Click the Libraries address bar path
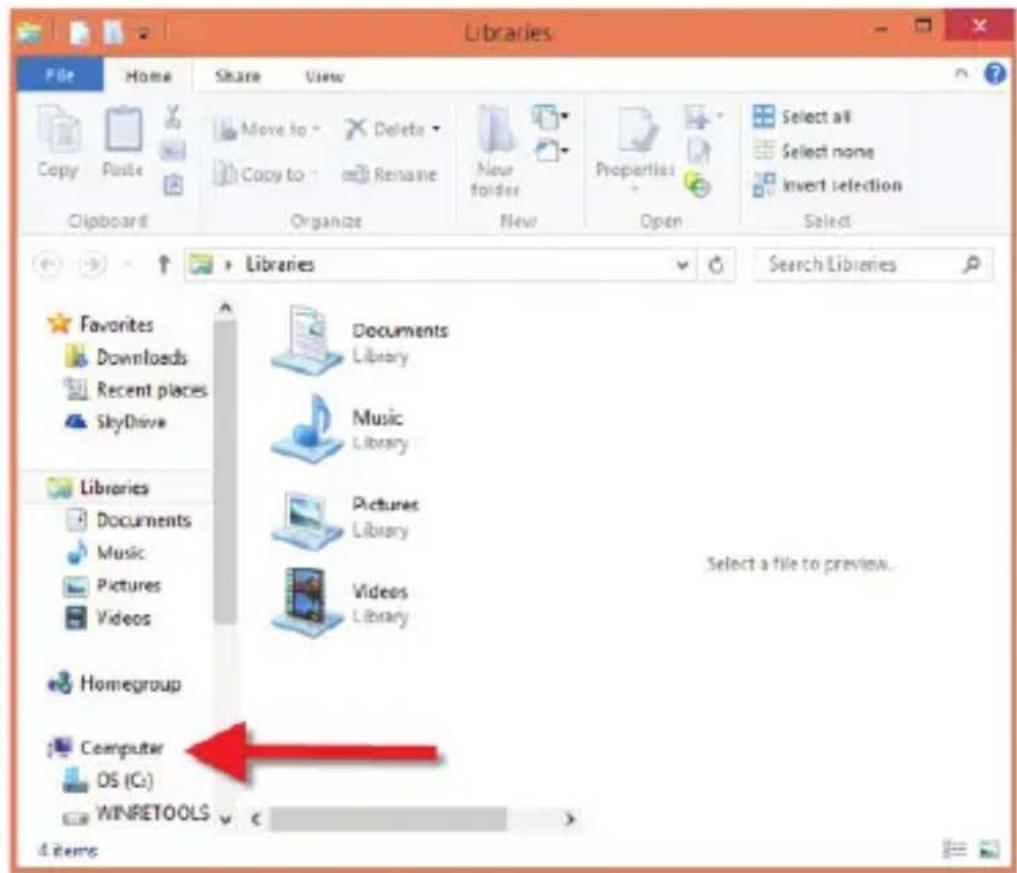Screen dimensions: 1017x873 280,265
